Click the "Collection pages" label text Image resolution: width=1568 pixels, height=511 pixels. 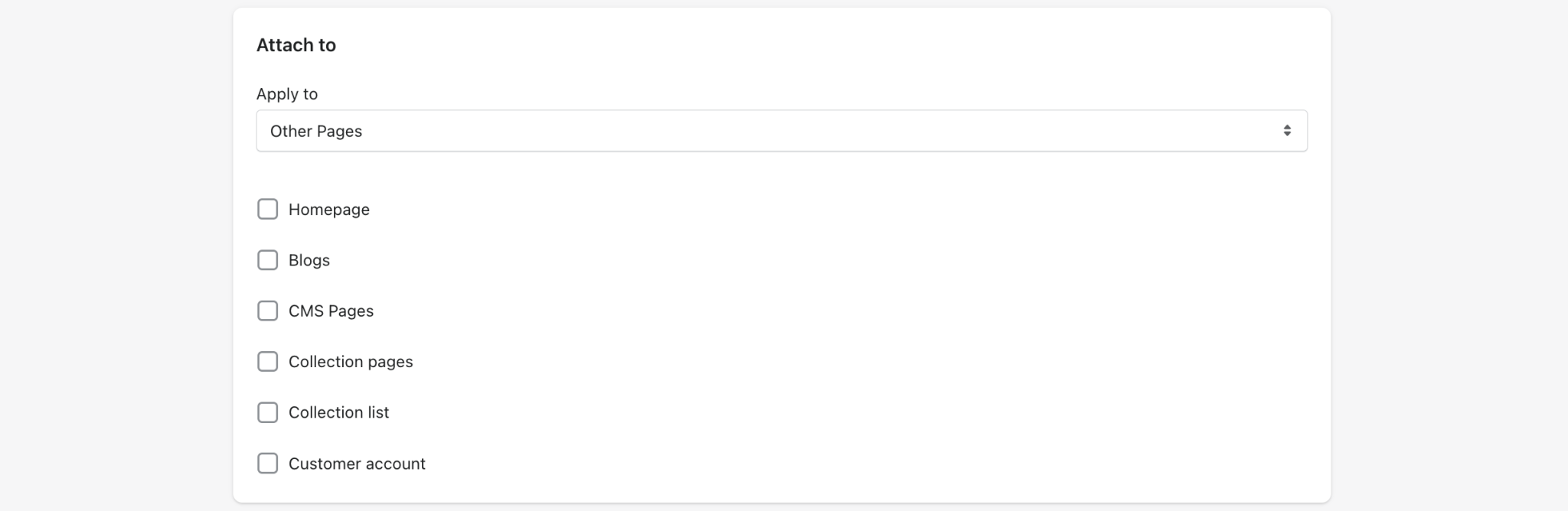tap(350, 361)
